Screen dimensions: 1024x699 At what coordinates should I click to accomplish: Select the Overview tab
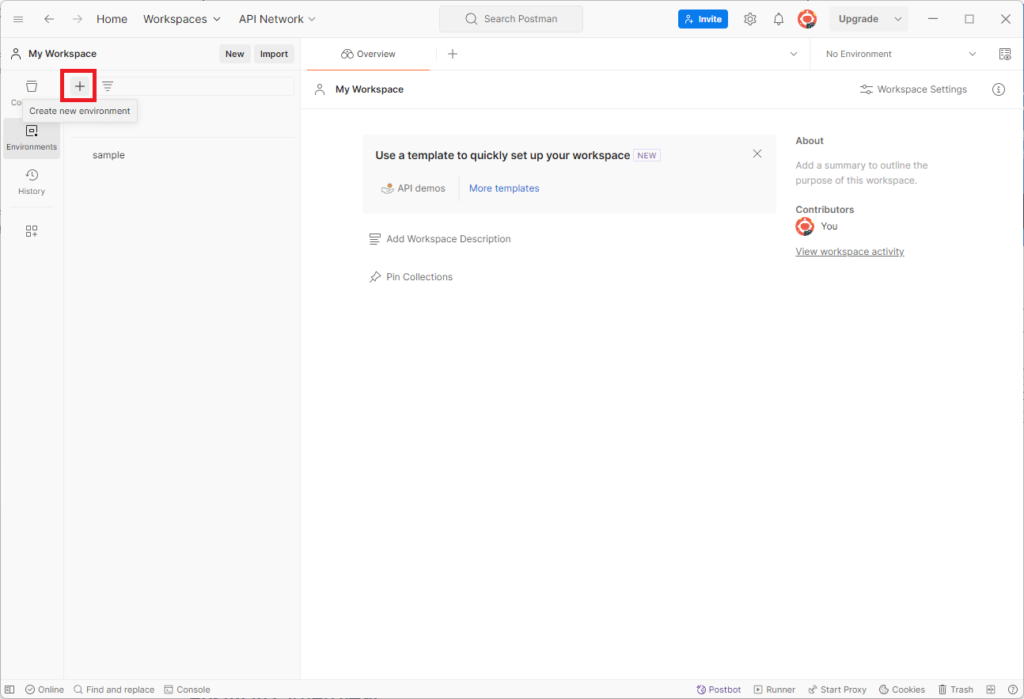pyautogui.click(x=368, y=54)
